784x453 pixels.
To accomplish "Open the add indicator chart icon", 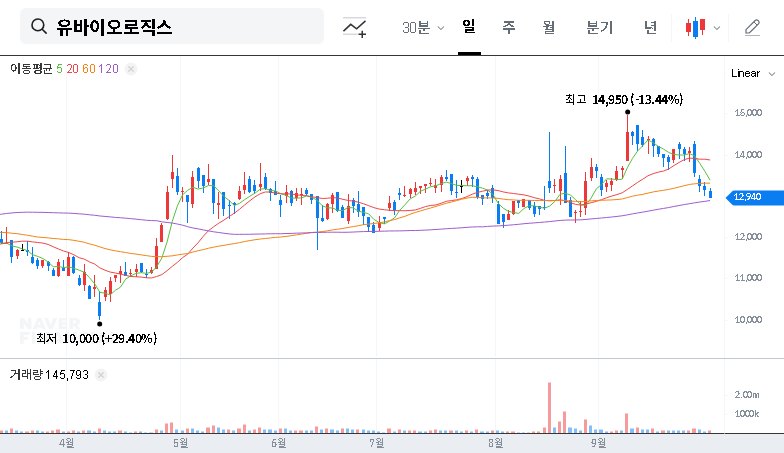I will pyautogui.click(x=354, y=27).
